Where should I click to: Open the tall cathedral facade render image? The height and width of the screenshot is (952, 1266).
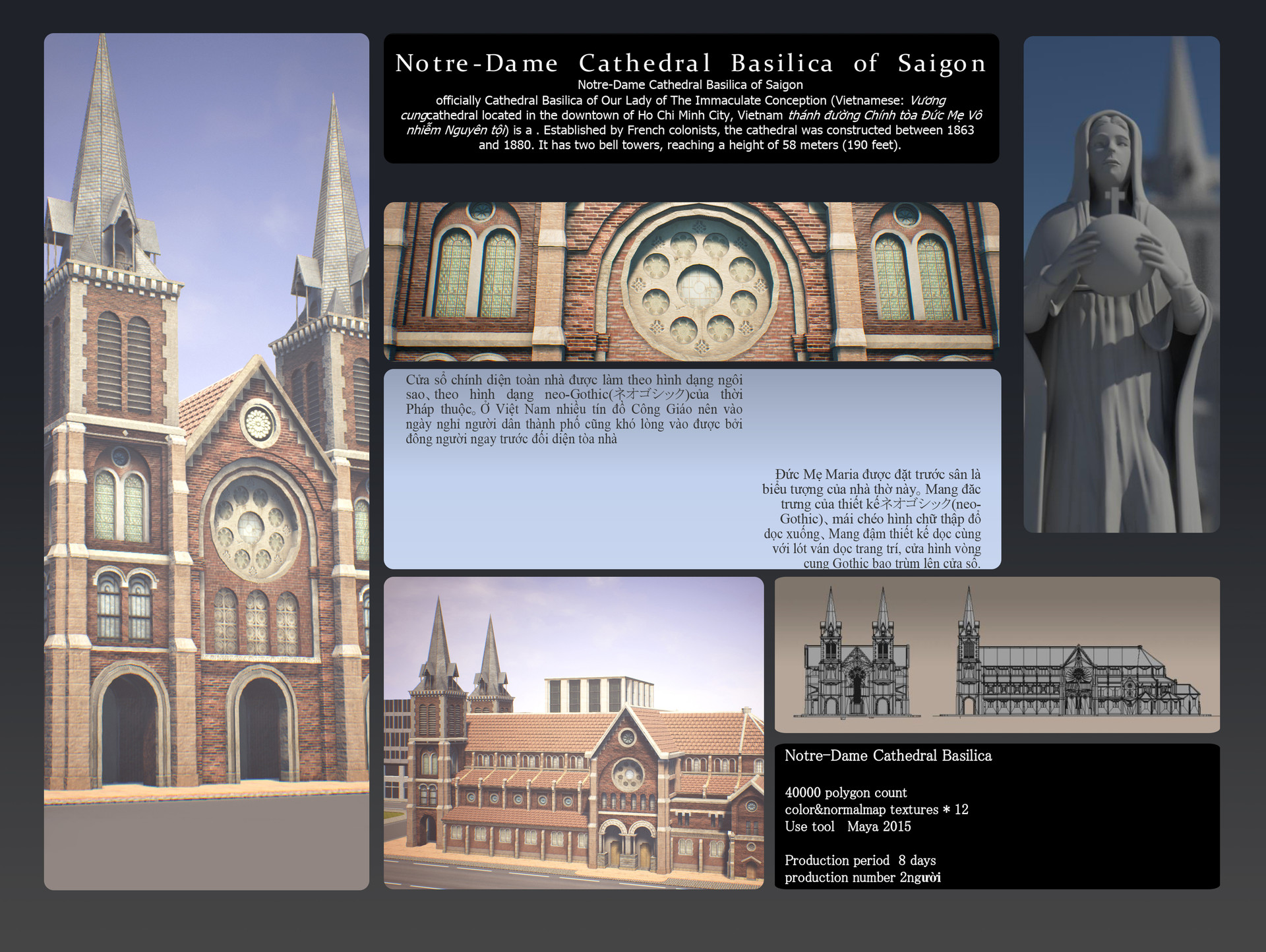click(x=206, y=461)
